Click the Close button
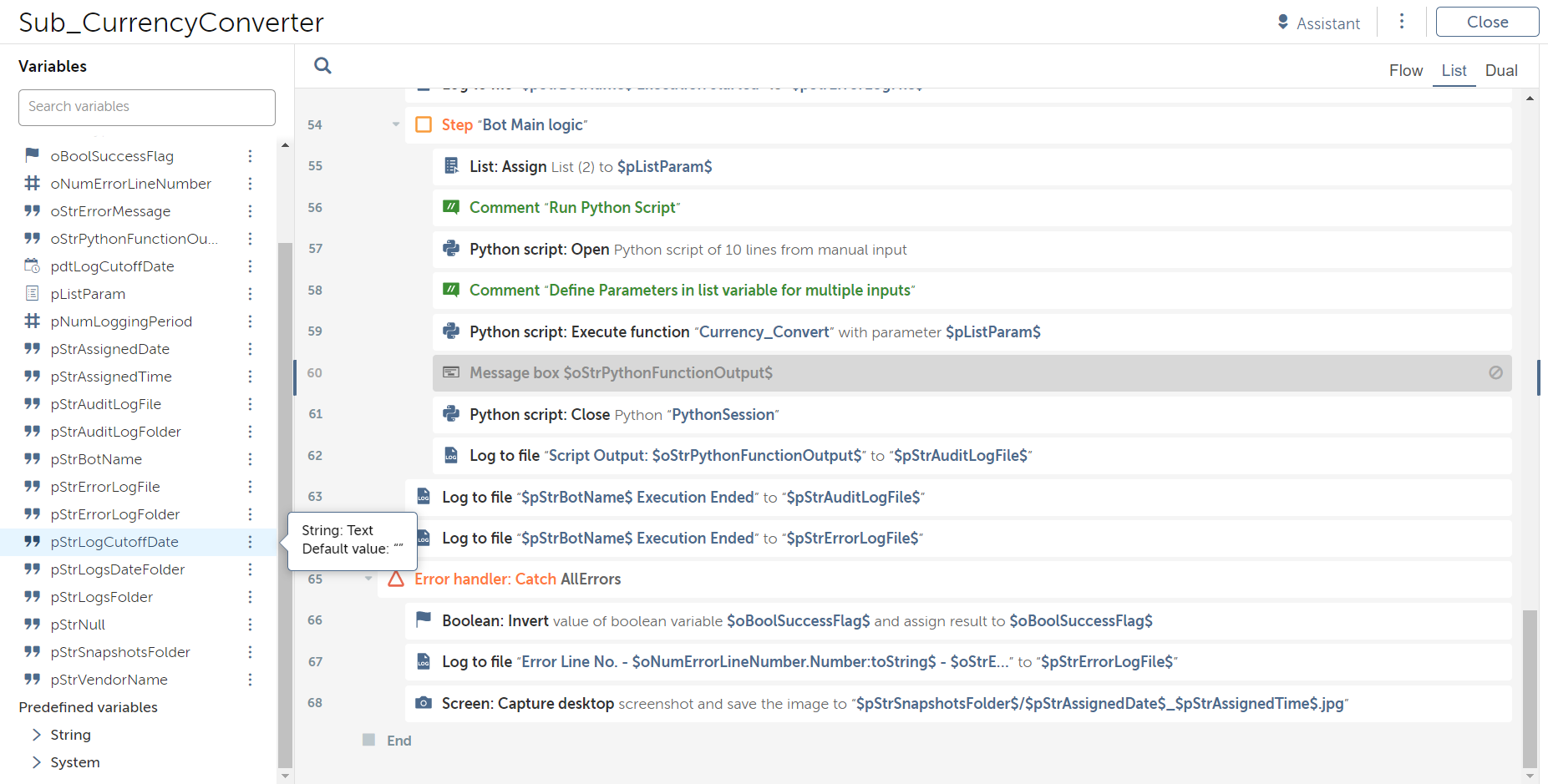This screenshot has width=1548, height=784. [1486, 23]
